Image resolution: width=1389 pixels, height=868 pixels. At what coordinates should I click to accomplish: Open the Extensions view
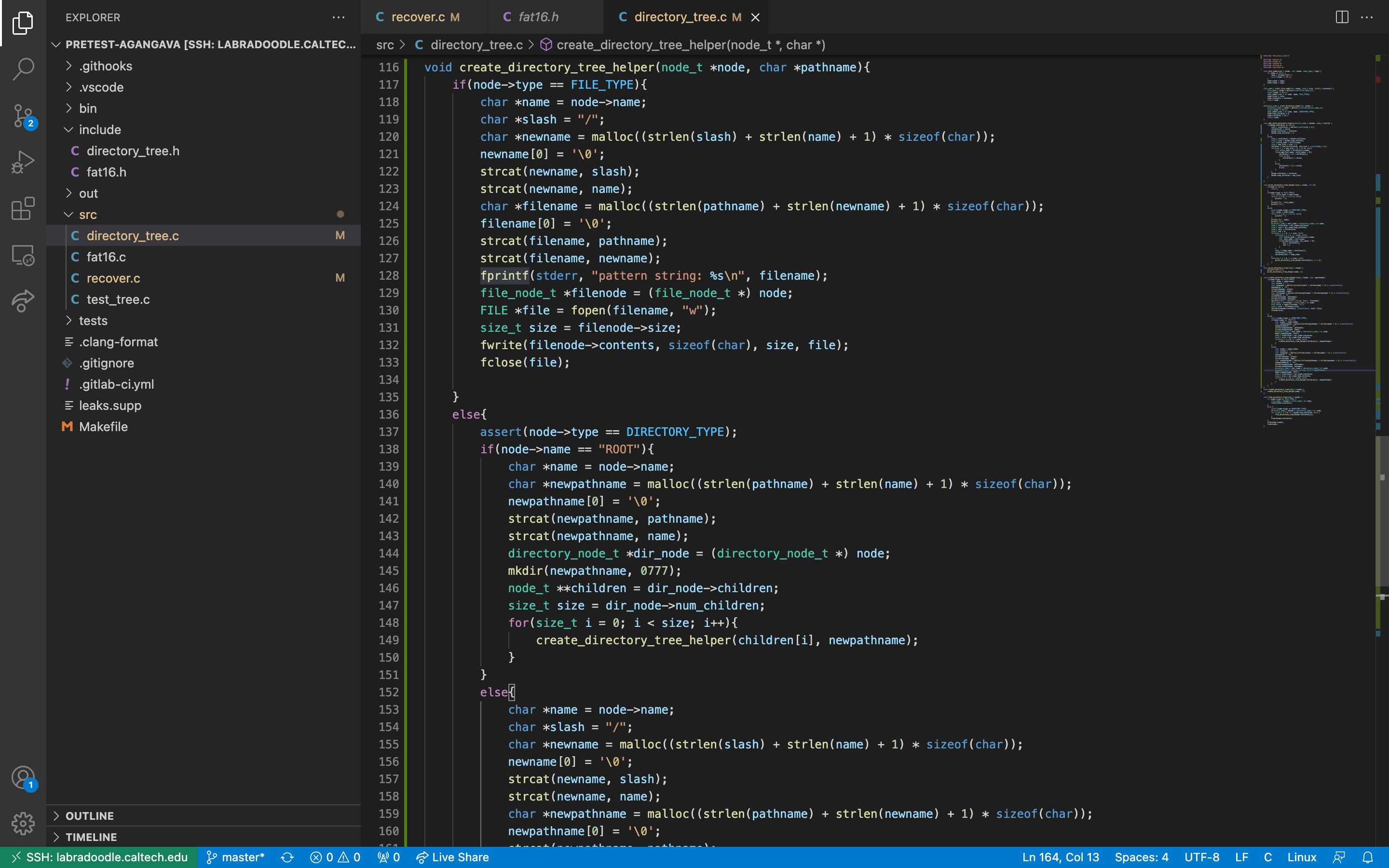click(23, 208)
